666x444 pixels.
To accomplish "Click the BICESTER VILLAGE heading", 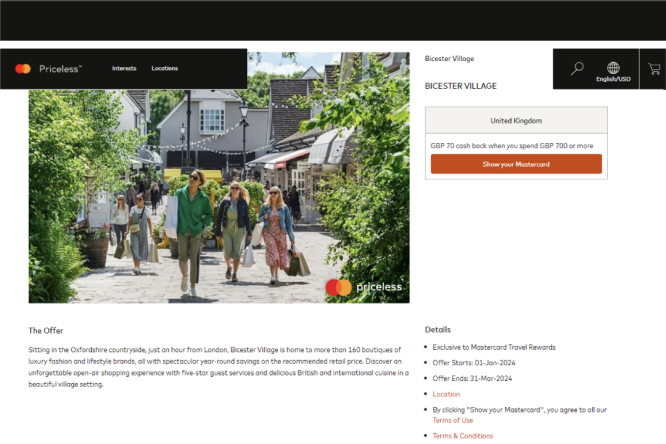I will point(460,86).
